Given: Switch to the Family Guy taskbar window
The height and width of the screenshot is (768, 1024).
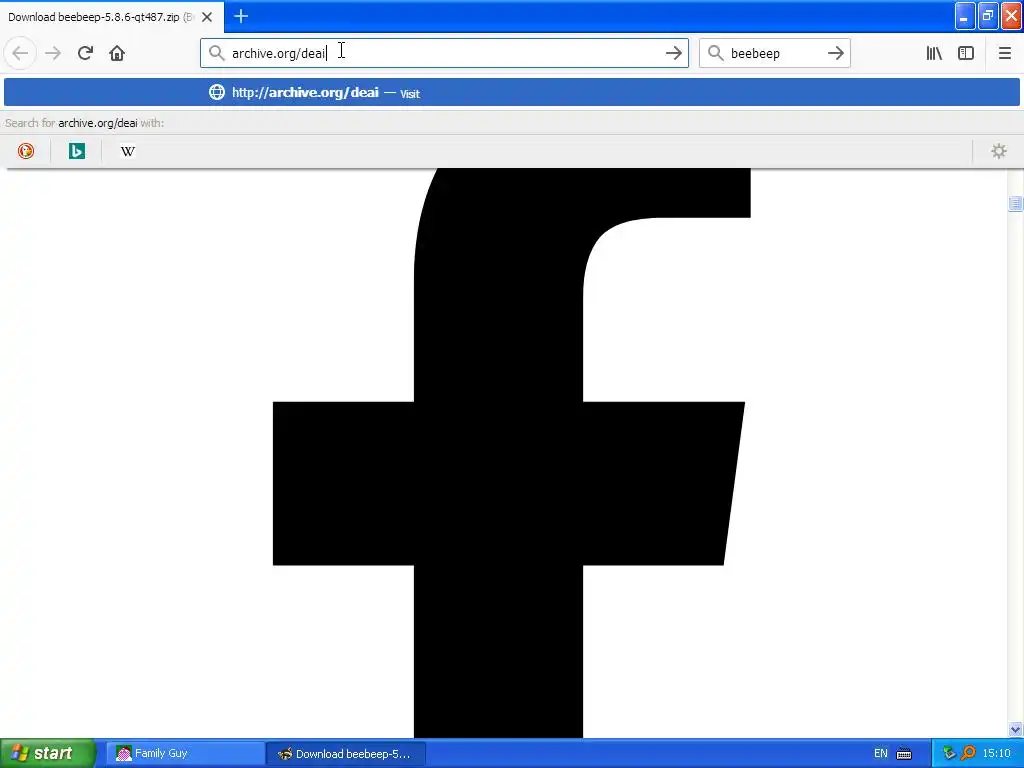Looking at the screenshot, I should (185, 754).
